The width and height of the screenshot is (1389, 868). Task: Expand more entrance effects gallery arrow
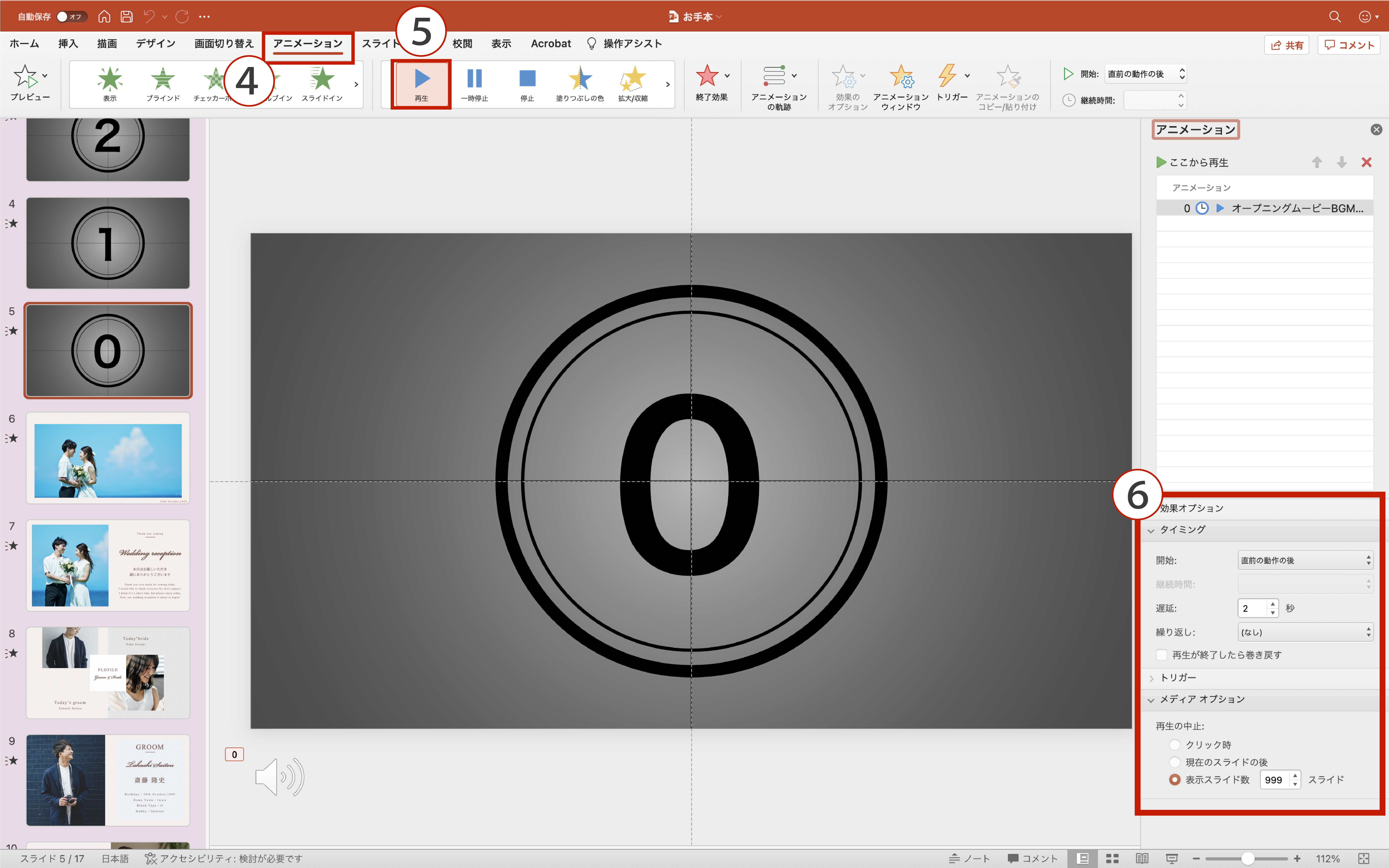[356, 84]
